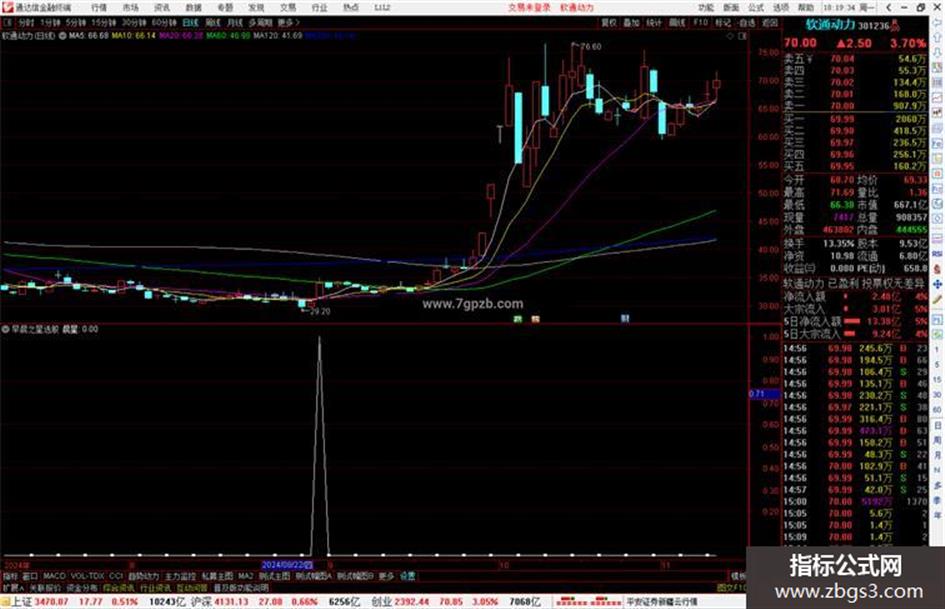The image size is (945, 609).
Task: Click the 通达信 app logo icon
Action: (x=8, y=7)
